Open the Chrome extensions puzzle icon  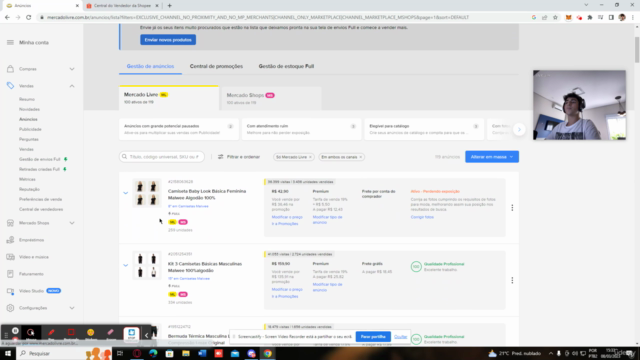coord(590,18)
